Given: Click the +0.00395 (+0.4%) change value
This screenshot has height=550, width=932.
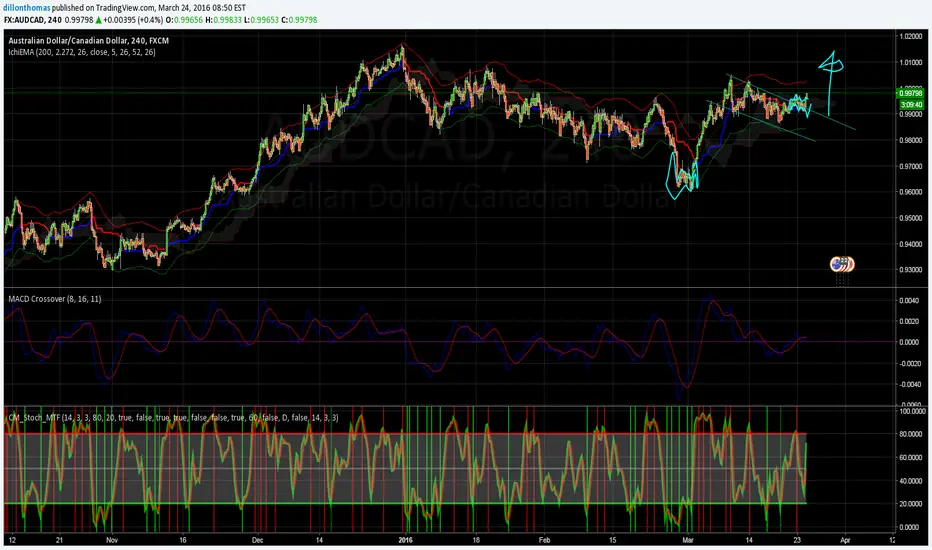Looking at the screenshot, I should (x=133, y=20).
